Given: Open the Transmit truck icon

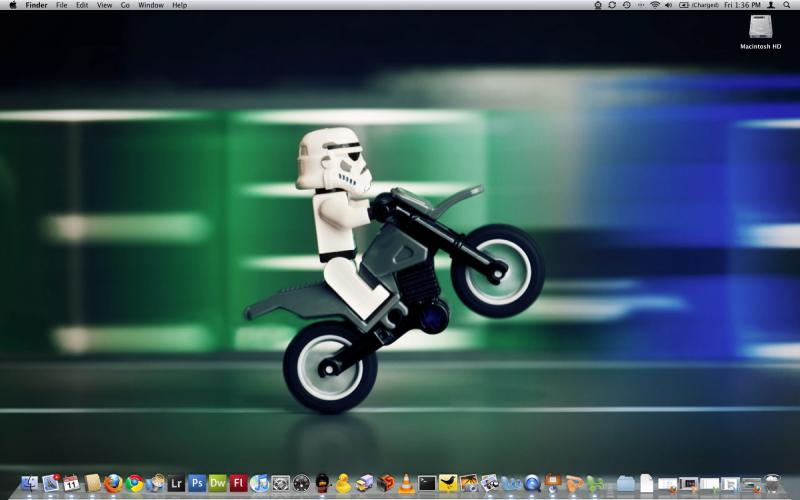Looking at the screenshot, I should coord(364,483).
